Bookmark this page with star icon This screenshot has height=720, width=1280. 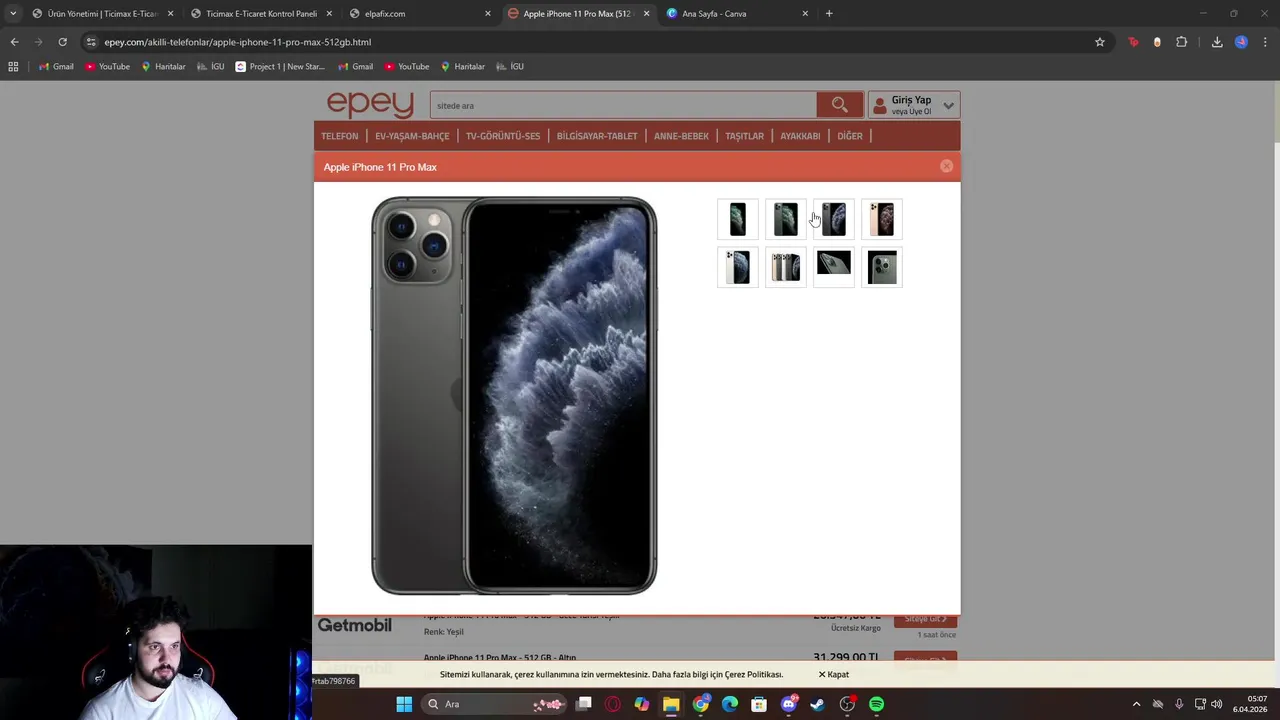pyautogui.click(x=1100, y=42)
